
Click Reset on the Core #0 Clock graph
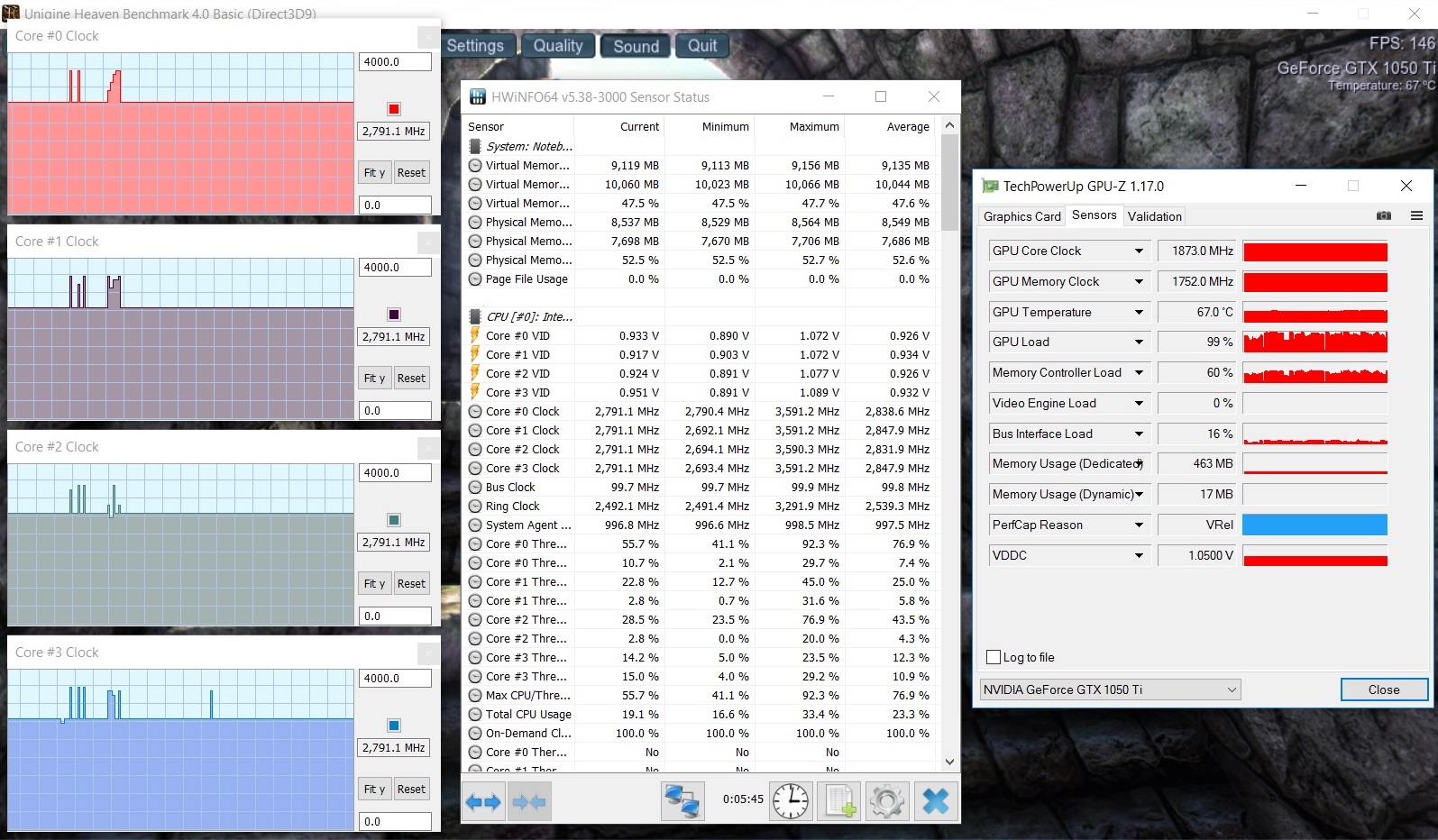click(x=411, y=173)
